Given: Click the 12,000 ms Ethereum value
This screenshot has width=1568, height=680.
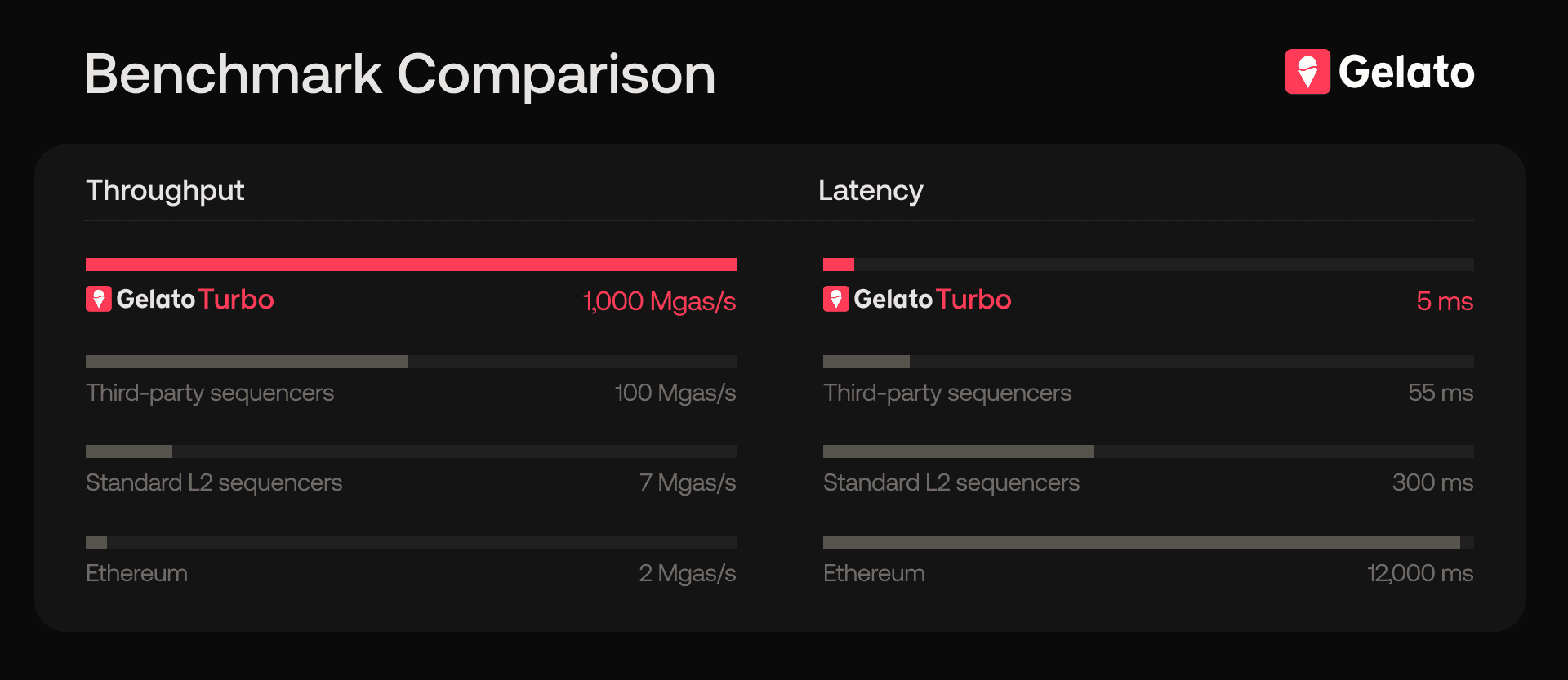Looking at the screenshot, I should pyautogui.click(x=1420, y=573).
